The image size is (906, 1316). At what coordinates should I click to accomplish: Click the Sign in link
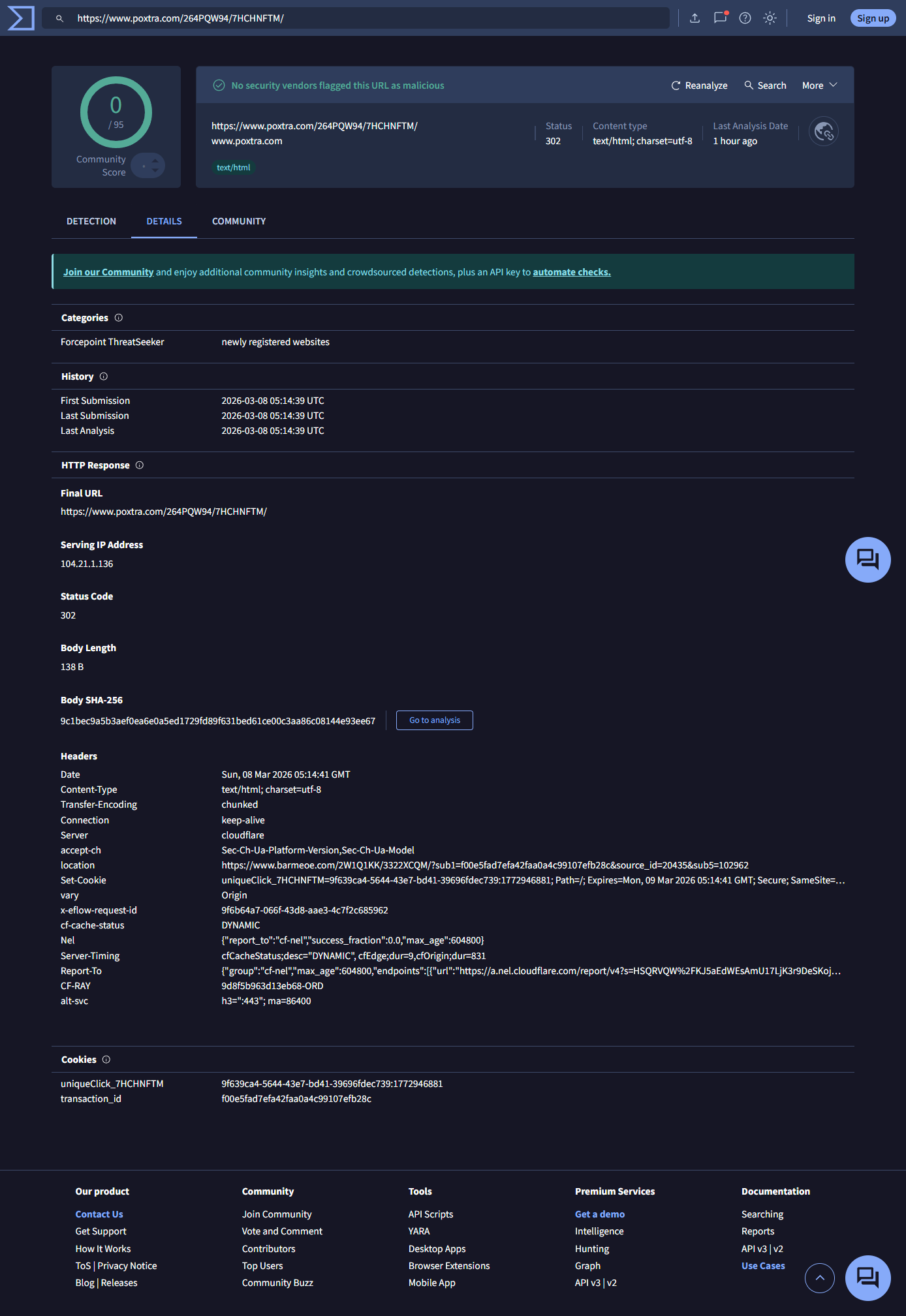[821, 18]
